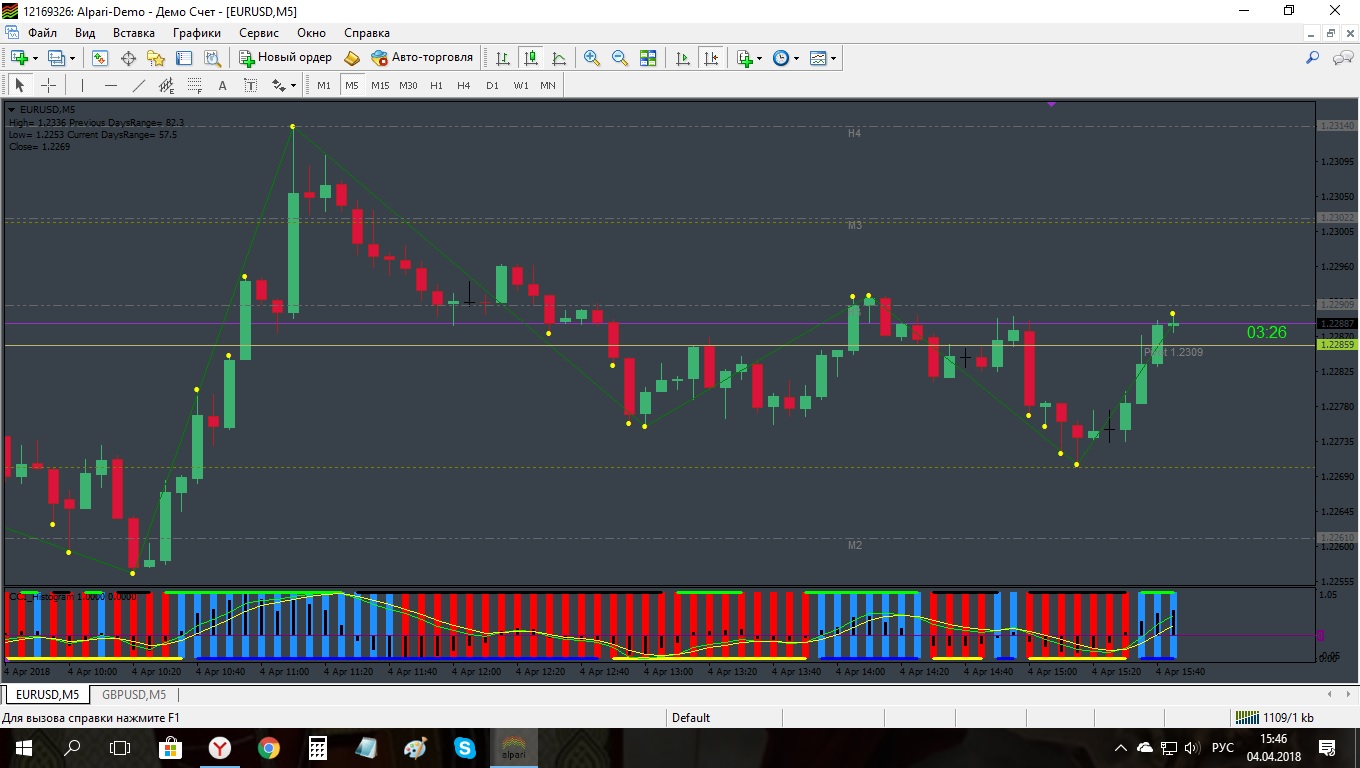Click the РУС language indicator

pyautogui.click(x=1222, y=747)
